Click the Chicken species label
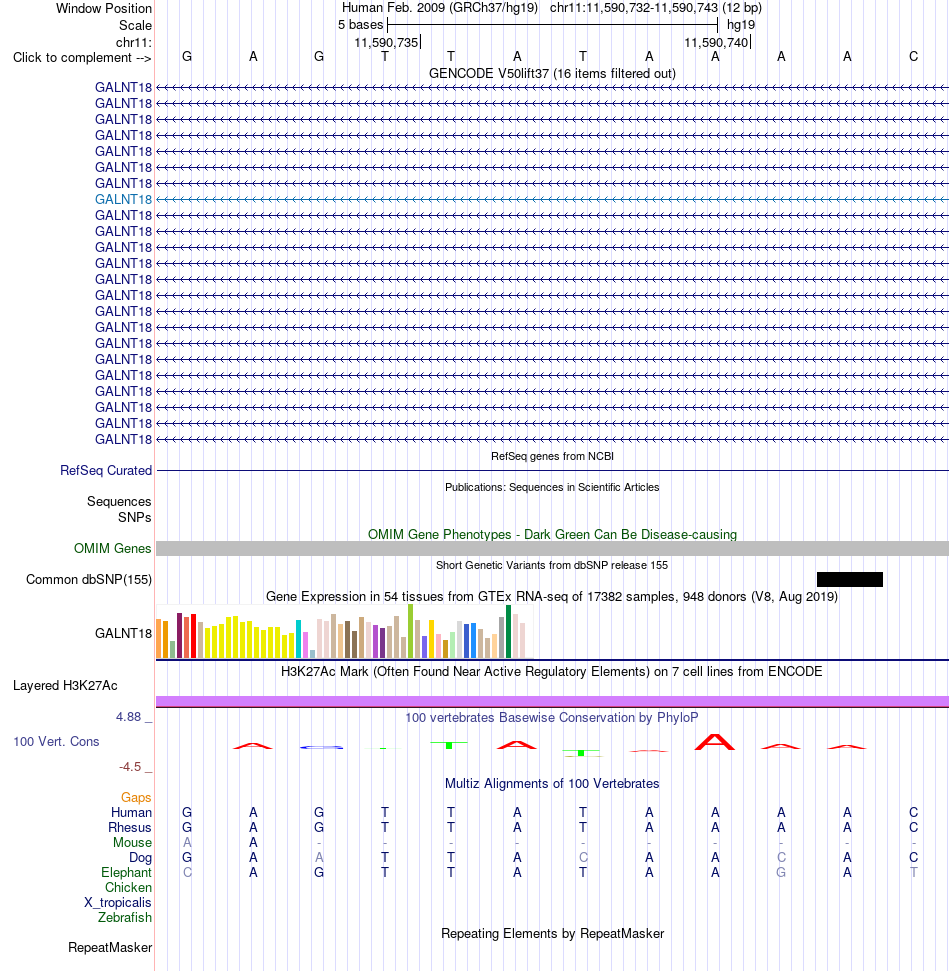 point(128,887)
